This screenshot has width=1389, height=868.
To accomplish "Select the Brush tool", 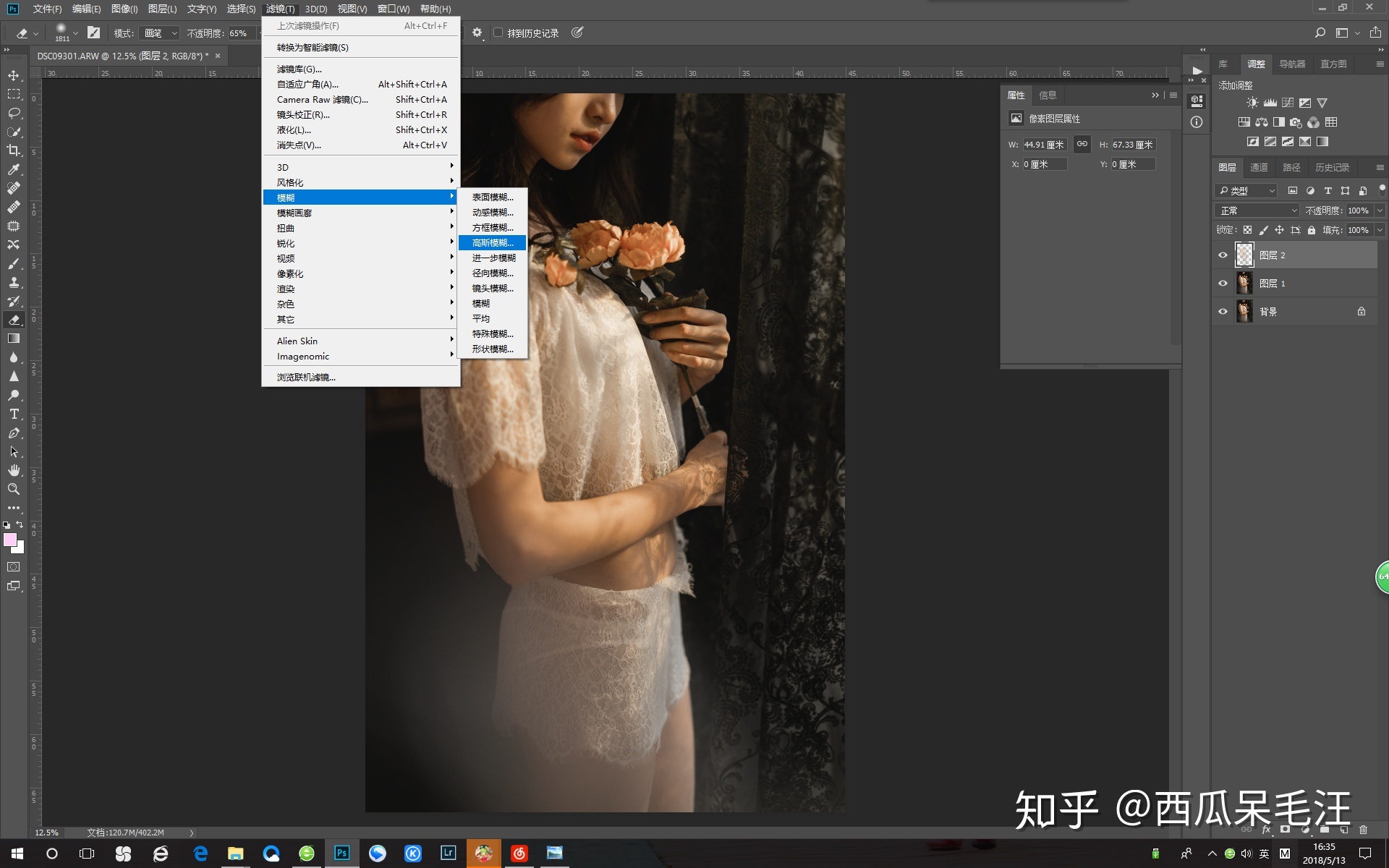I will [14, 263].
